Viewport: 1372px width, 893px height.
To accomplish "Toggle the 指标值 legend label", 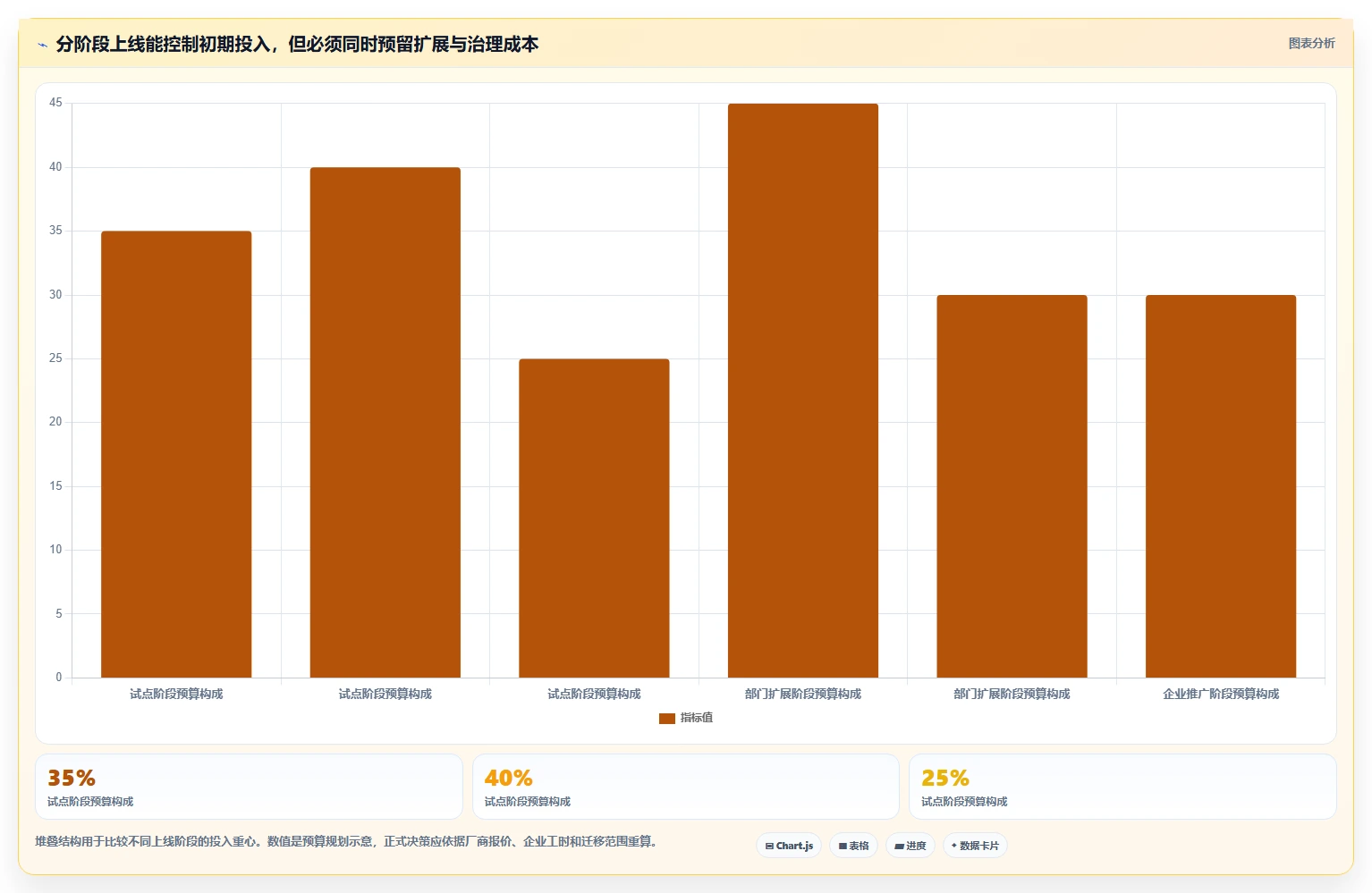I will pos(697,718).
